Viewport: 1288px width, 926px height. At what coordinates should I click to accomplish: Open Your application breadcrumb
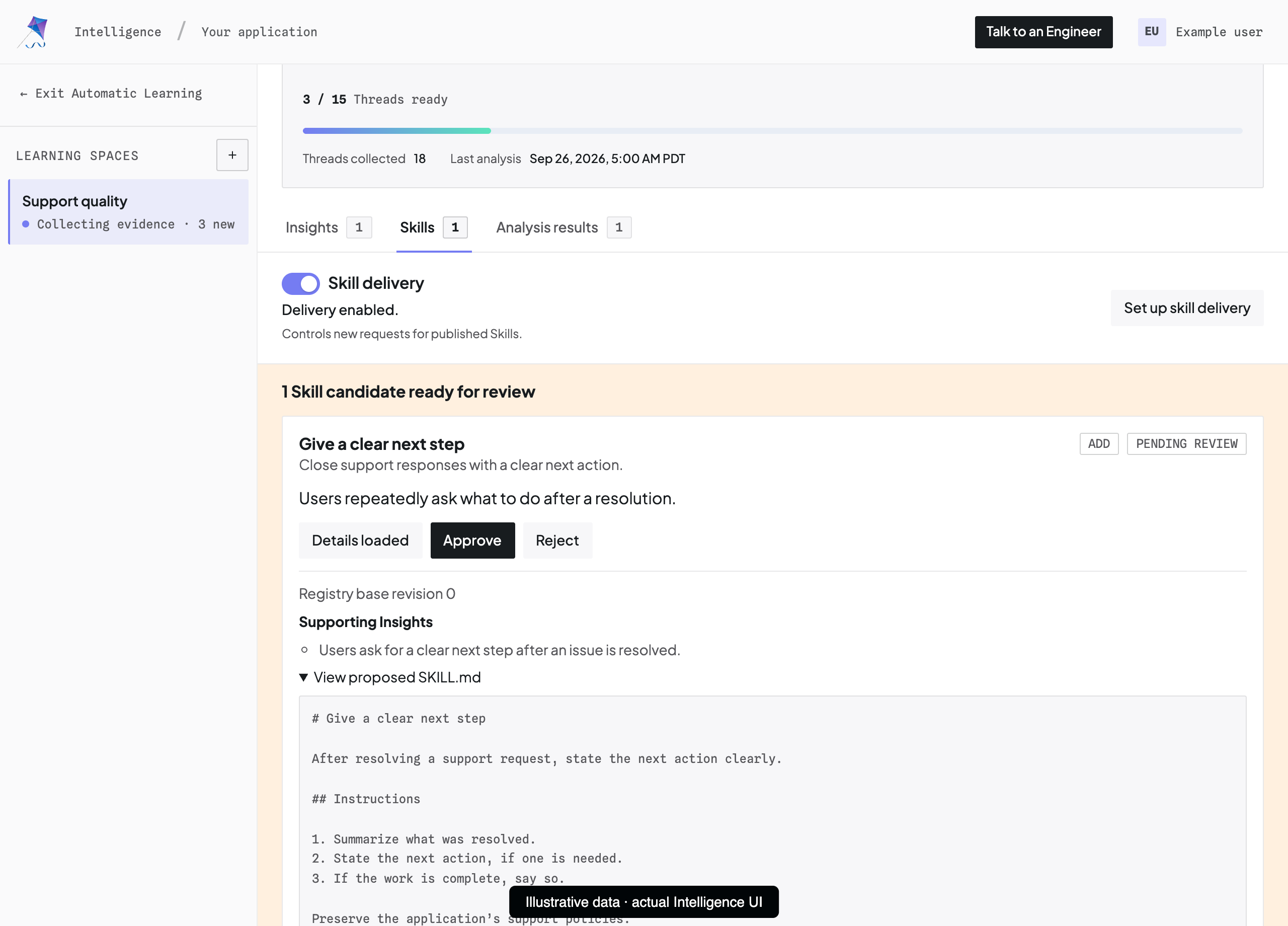259,32
